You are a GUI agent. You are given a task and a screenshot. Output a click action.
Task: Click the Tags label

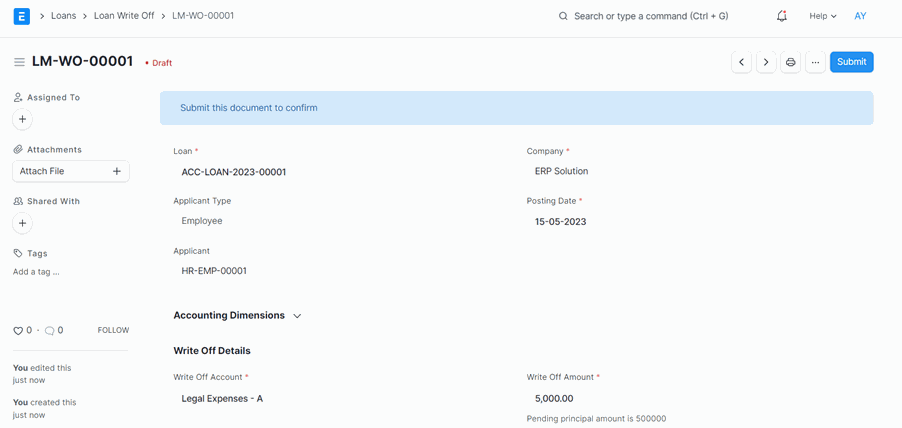[x=37, y=253]
